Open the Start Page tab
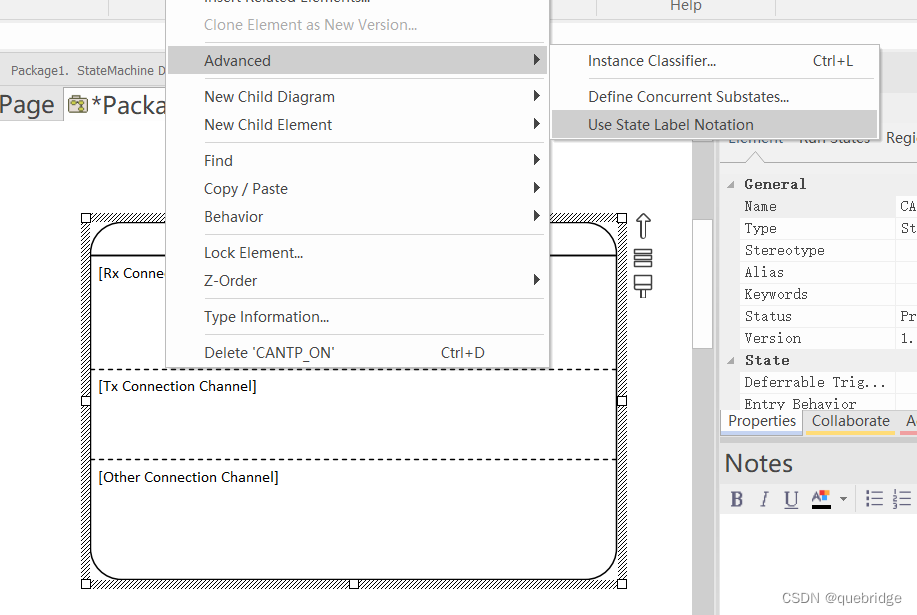 pyautogui.click(x=30, y=105)
